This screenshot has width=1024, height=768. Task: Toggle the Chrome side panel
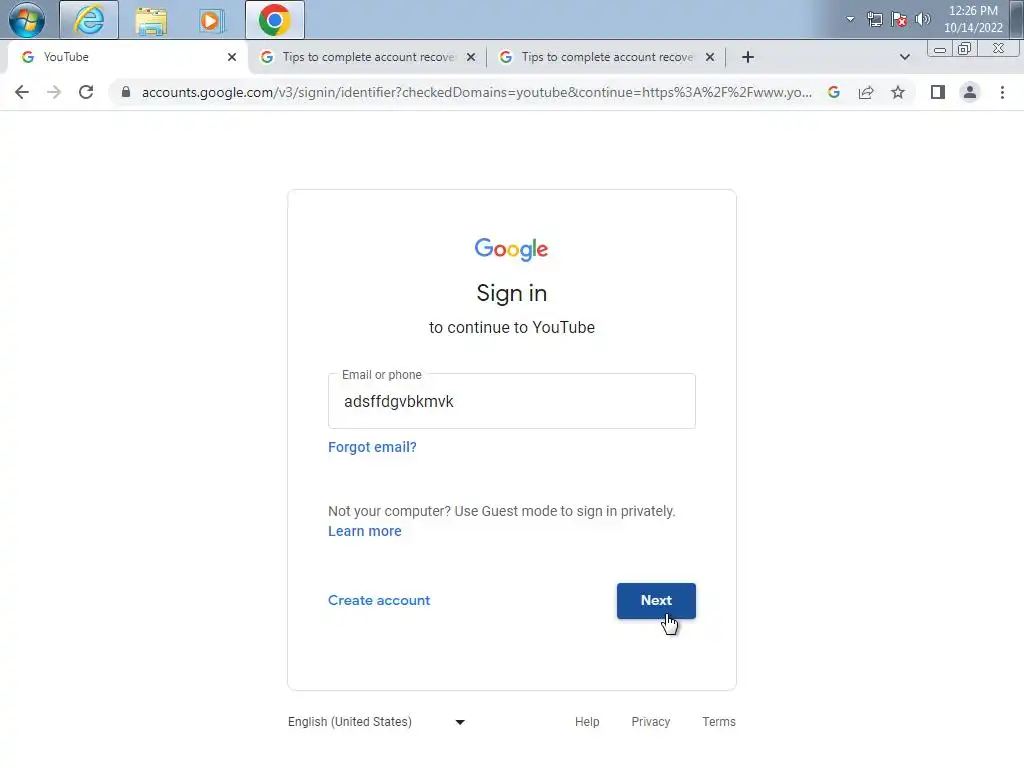[938, 92]
